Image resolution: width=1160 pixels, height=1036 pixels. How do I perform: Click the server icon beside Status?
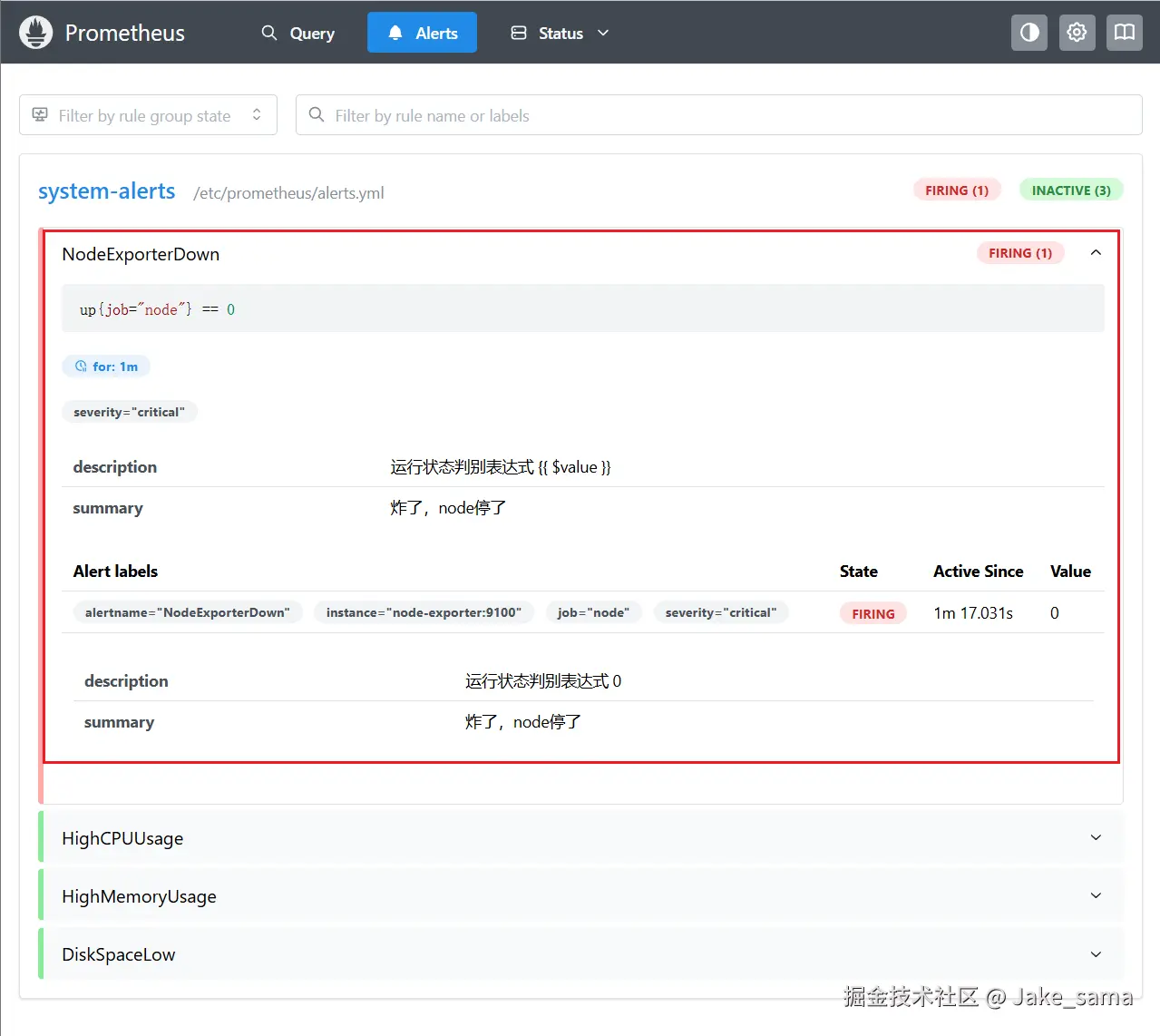(519, 33)
